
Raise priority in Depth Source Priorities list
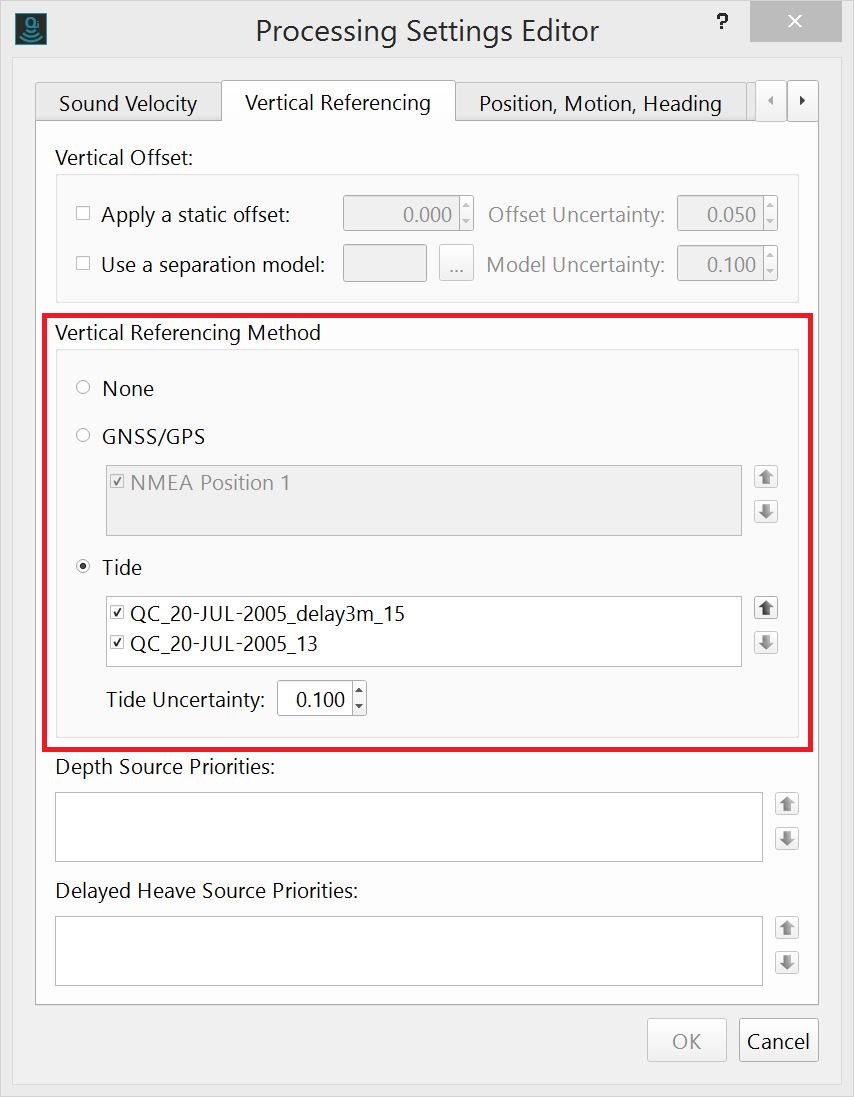(787, 803)
